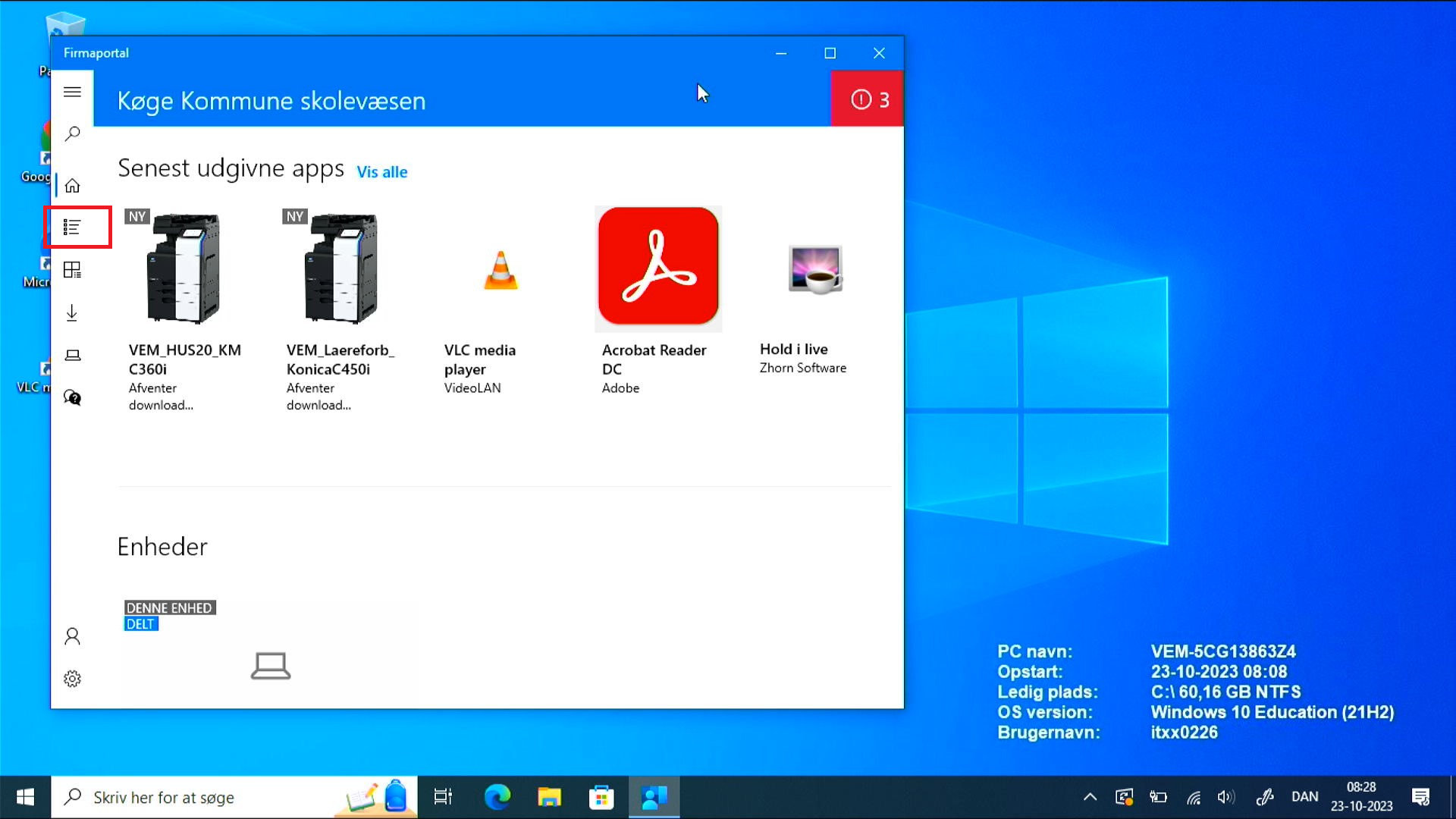Click the Vis alle link

382,172
